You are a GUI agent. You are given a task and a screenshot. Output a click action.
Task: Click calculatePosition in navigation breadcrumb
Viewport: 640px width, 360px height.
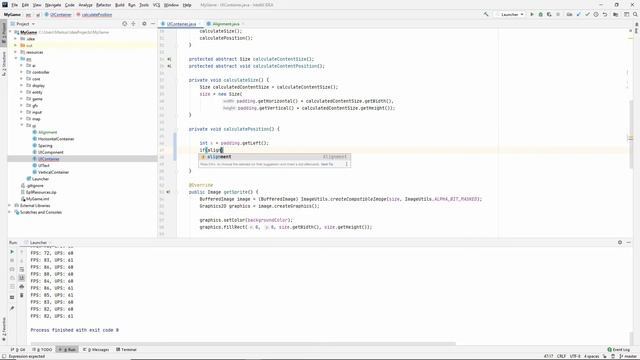[x=94, y=15]
